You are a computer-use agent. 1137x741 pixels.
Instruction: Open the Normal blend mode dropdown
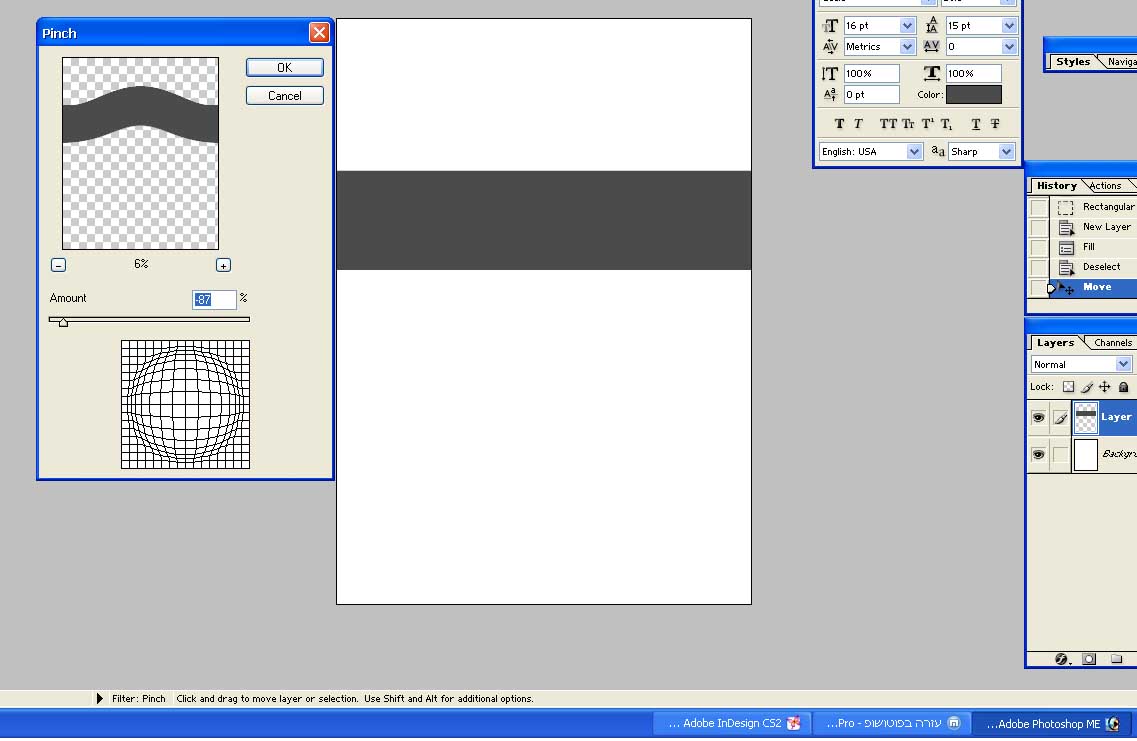click(x=1123, y=365)
